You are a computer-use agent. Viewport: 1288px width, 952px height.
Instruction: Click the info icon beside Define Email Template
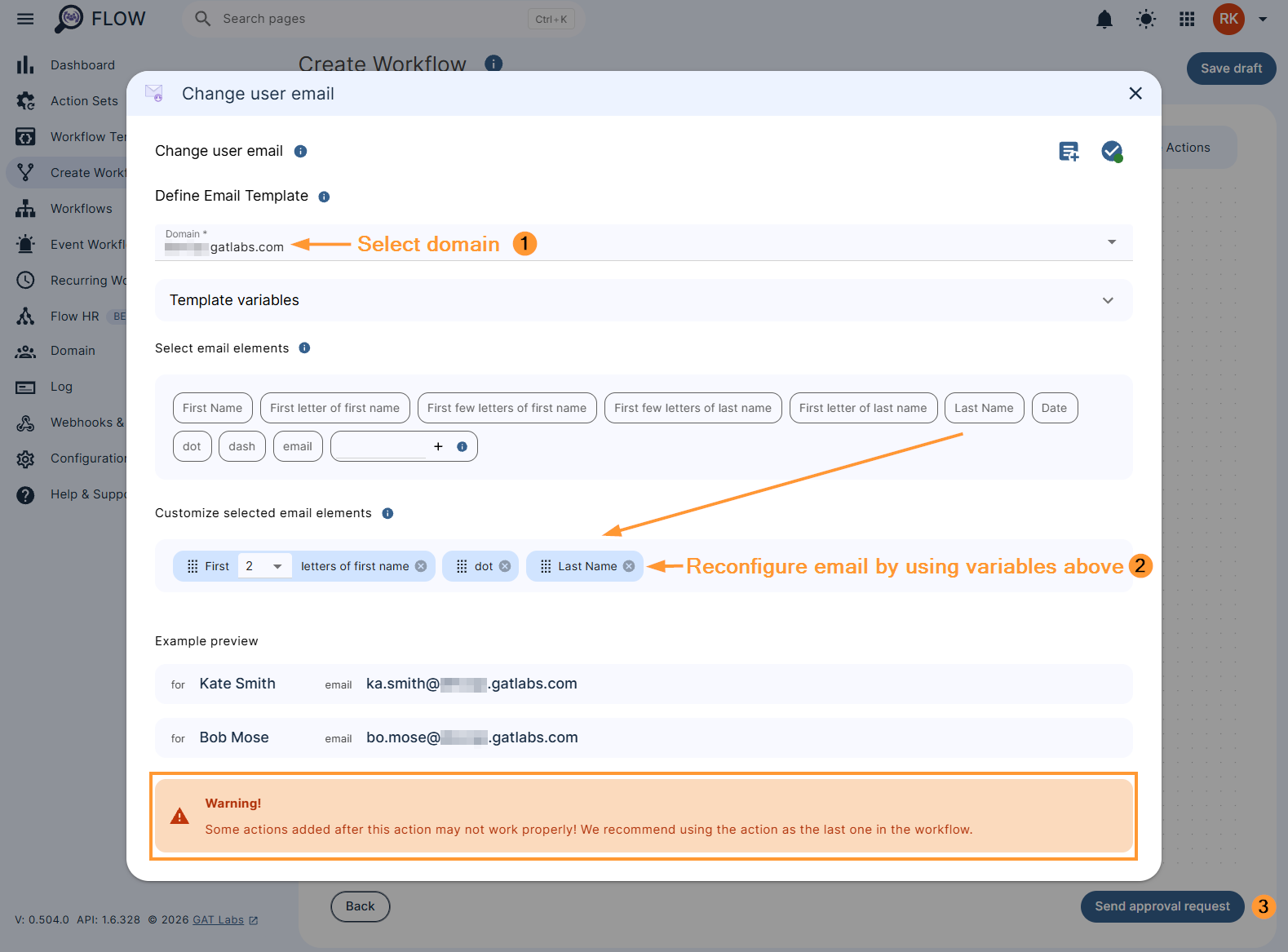pos(324,197)
